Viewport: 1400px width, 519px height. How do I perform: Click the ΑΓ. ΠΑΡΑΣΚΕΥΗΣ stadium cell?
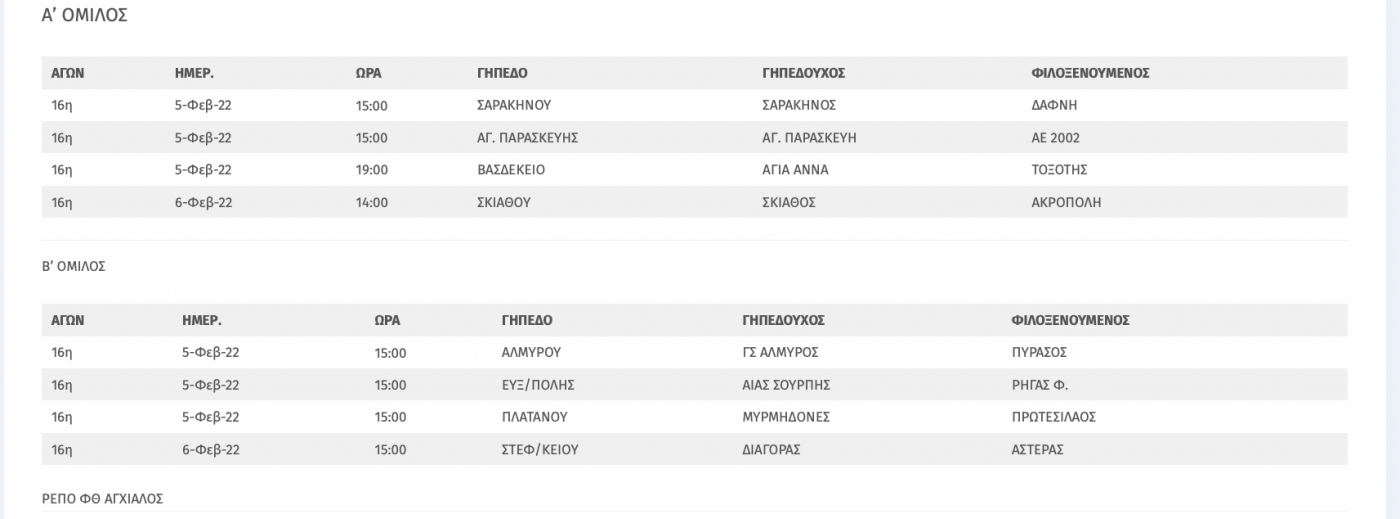point(528,137)
